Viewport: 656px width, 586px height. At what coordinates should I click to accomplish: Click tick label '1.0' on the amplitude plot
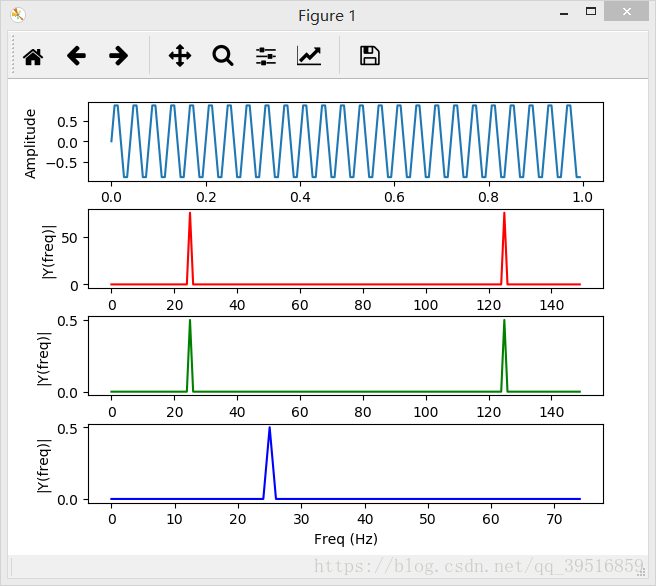click(582, 197)
